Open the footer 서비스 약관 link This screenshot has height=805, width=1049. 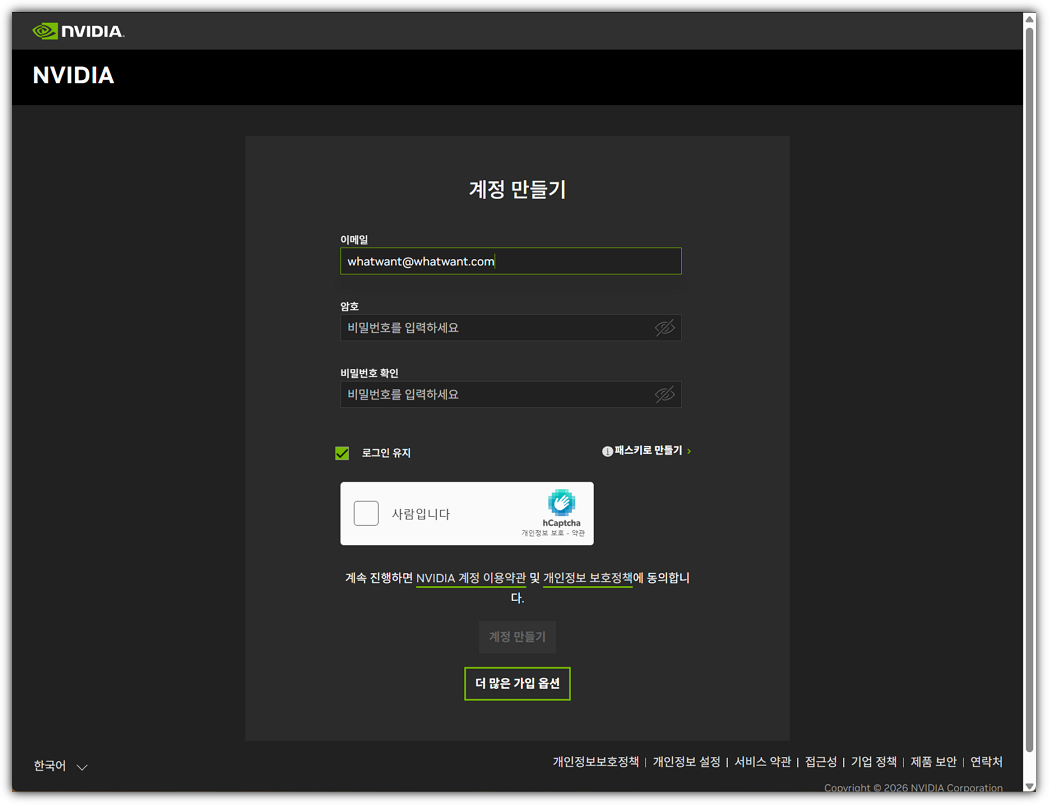763,762
